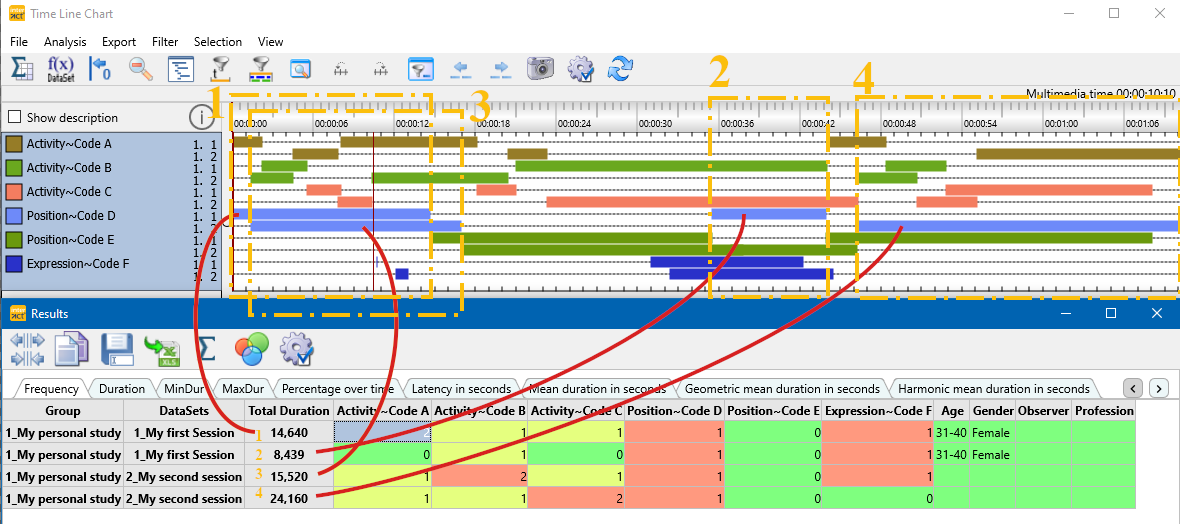This screenshot has height=524, width=1180.
Task: Click the Activity~Code C color swatch
Action: [14, 191]
